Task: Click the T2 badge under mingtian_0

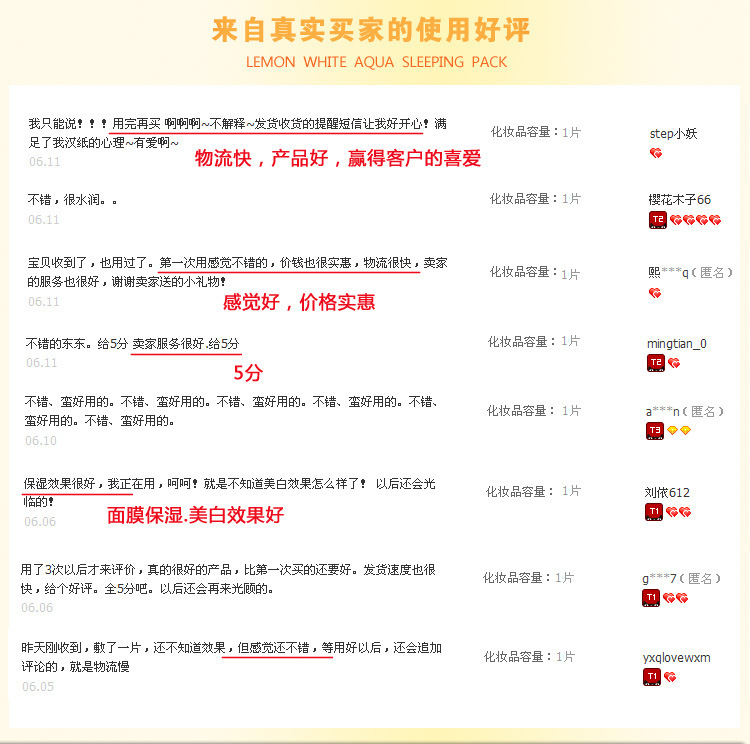Action: point(655,363)
